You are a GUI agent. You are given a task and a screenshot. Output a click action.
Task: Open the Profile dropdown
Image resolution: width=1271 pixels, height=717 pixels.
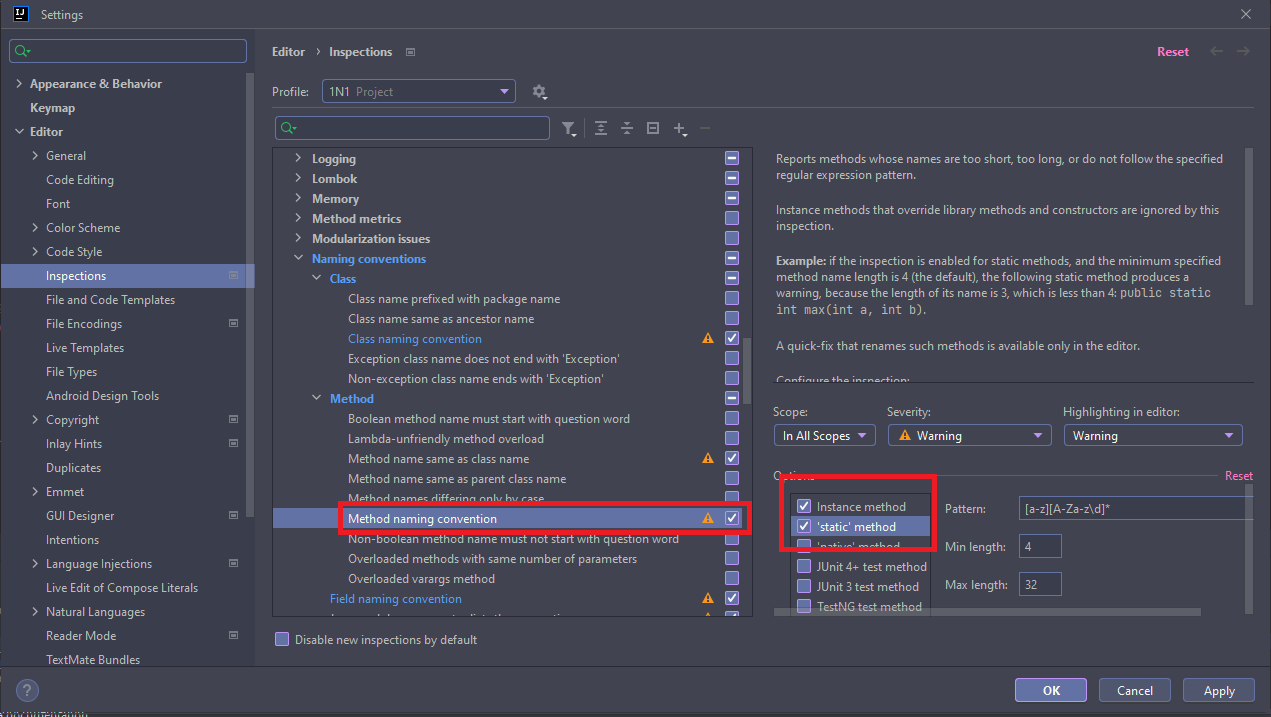tap(418, 92)
